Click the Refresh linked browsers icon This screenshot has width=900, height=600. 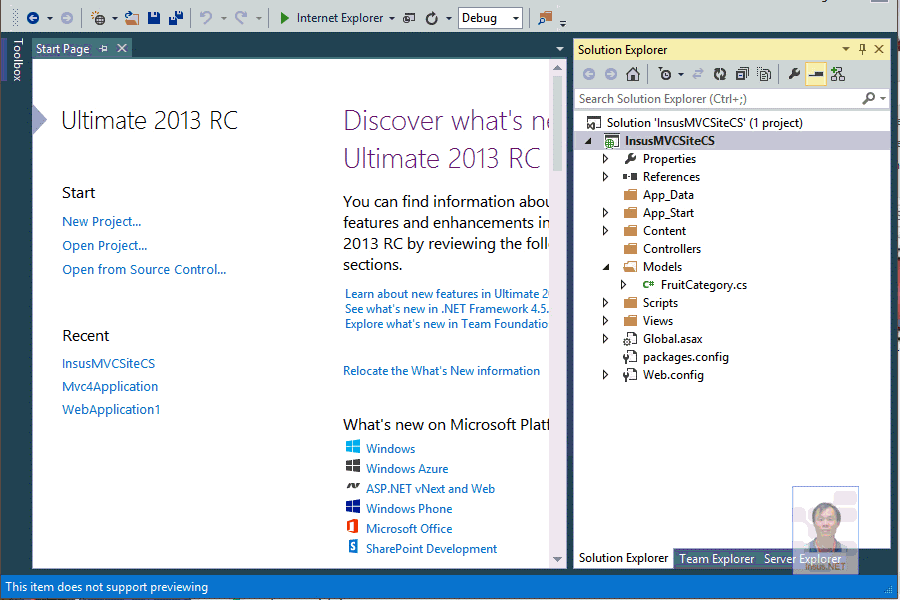(432, 18)
